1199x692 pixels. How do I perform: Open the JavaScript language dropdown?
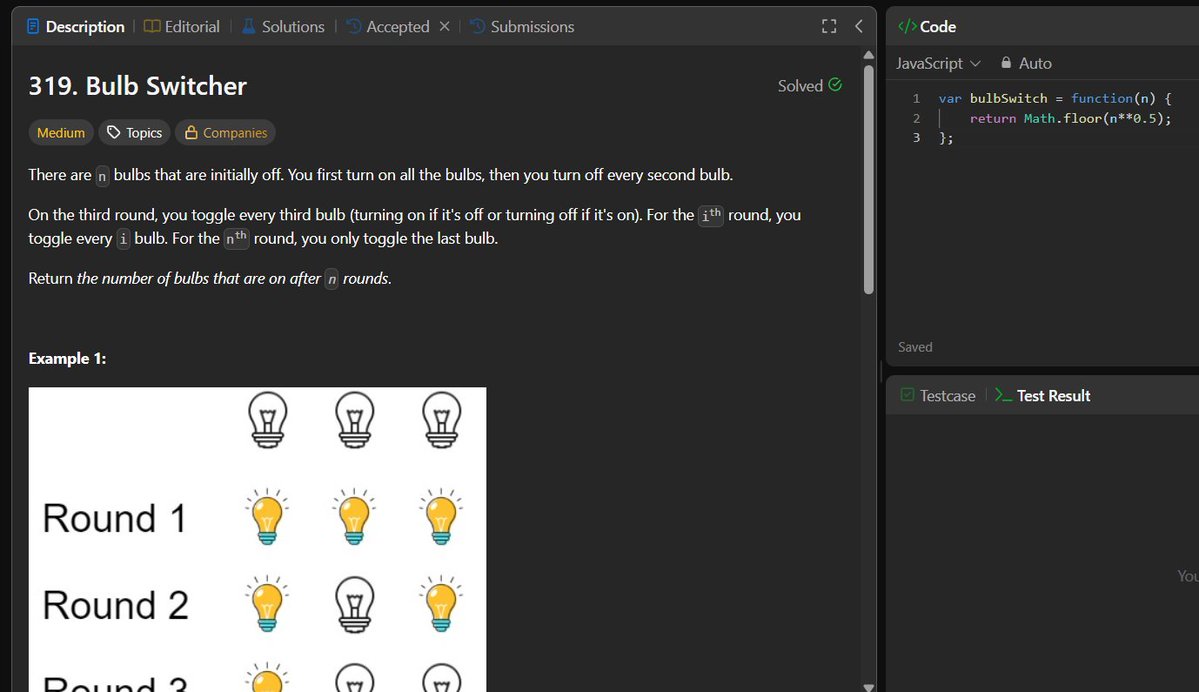pos(938,63)
